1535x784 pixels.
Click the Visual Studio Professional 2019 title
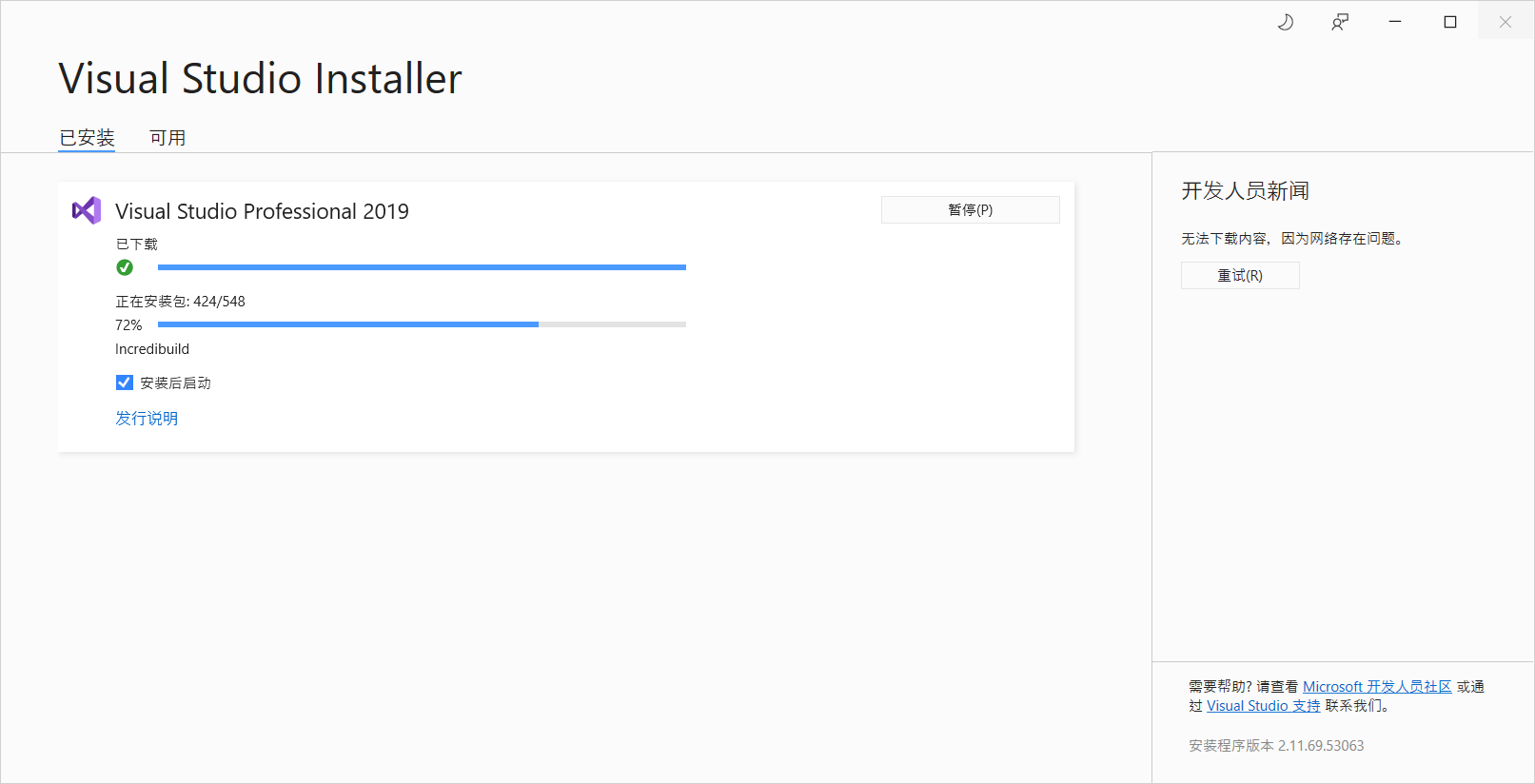pyautogui.click(x=262, y=211)
